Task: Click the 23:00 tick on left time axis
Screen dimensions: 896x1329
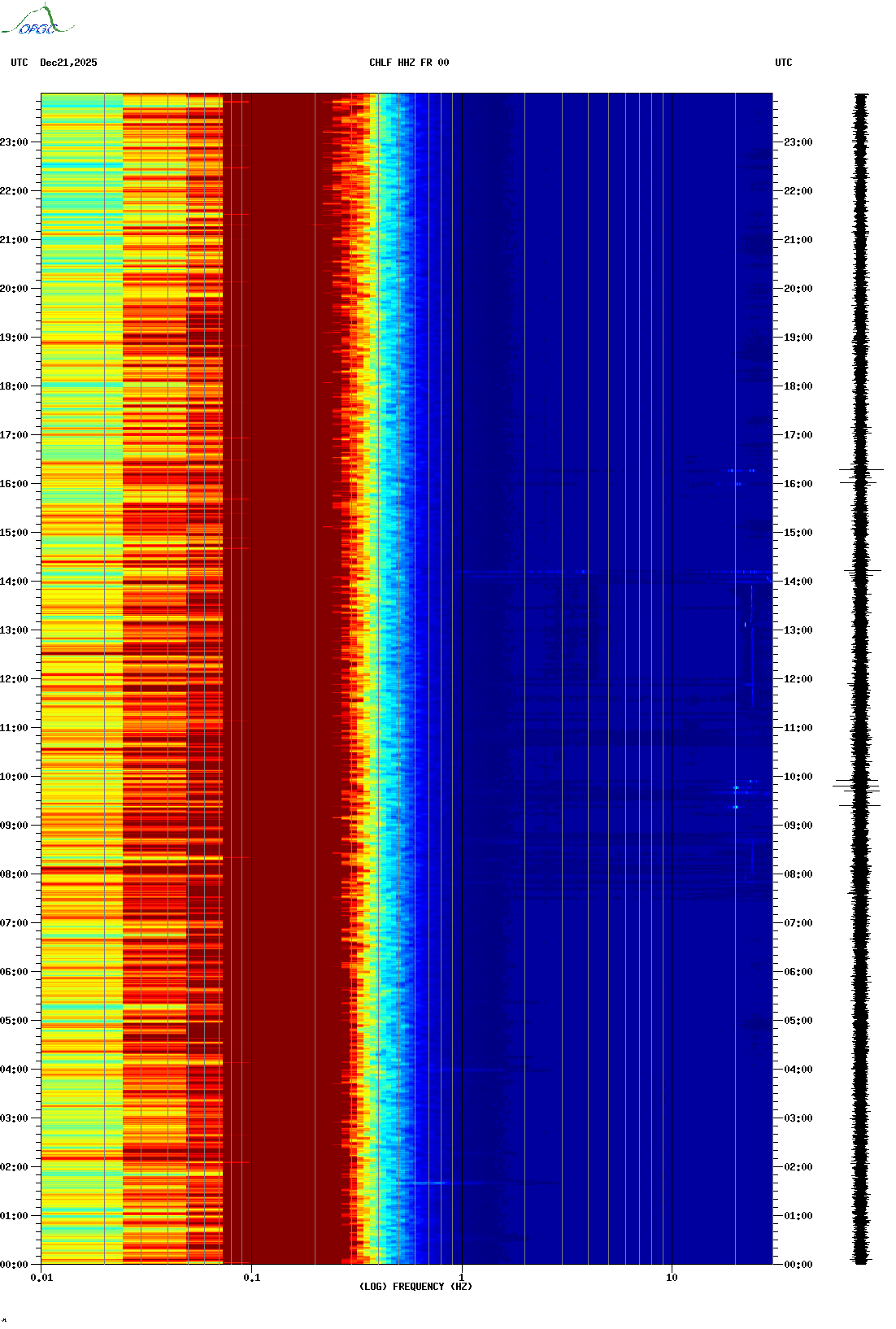Action: 15,142
